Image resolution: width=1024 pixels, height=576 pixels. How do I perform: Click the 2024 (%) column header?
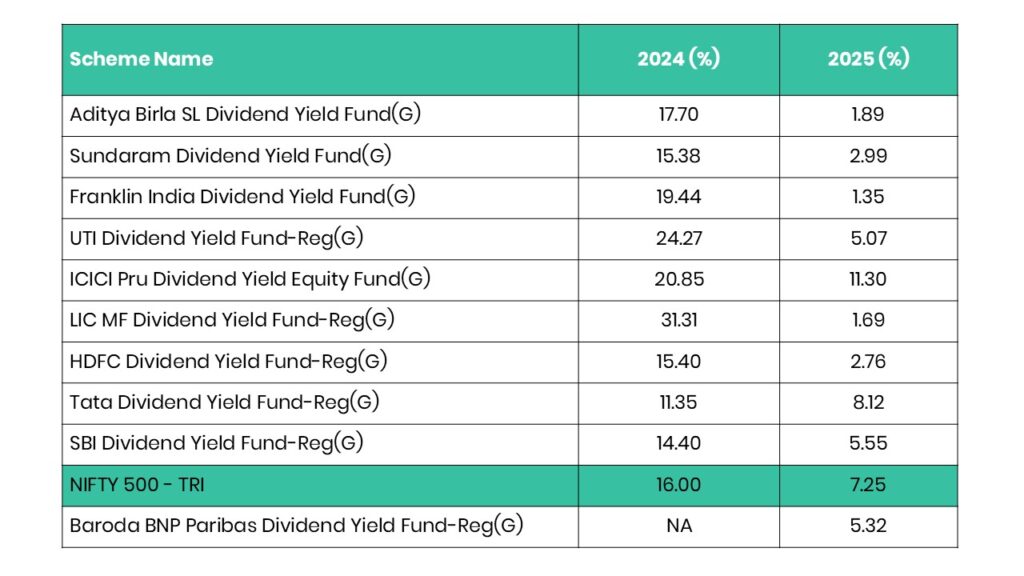tap(678, 59)
